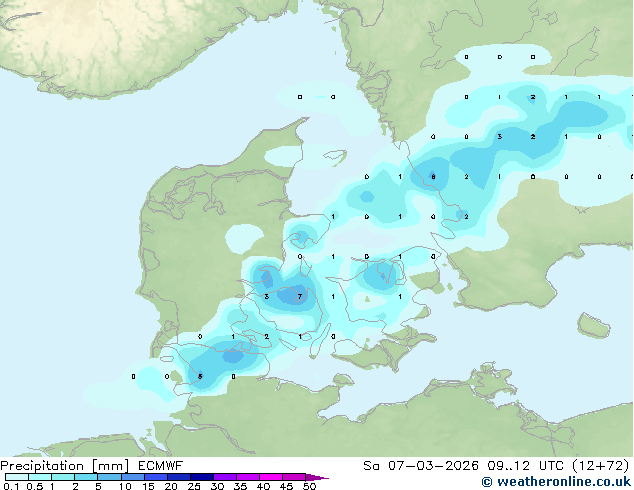This screenshot has height=490, width=634.
Task: Click the '[mm]' unit label
Action: [110, 466]
